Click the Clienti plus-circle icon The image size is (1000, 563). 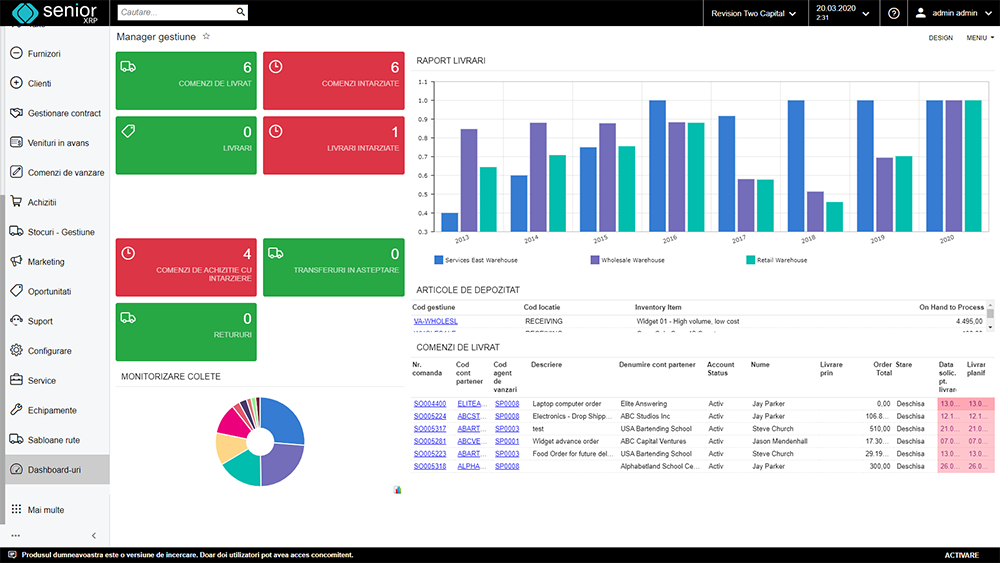17,83
